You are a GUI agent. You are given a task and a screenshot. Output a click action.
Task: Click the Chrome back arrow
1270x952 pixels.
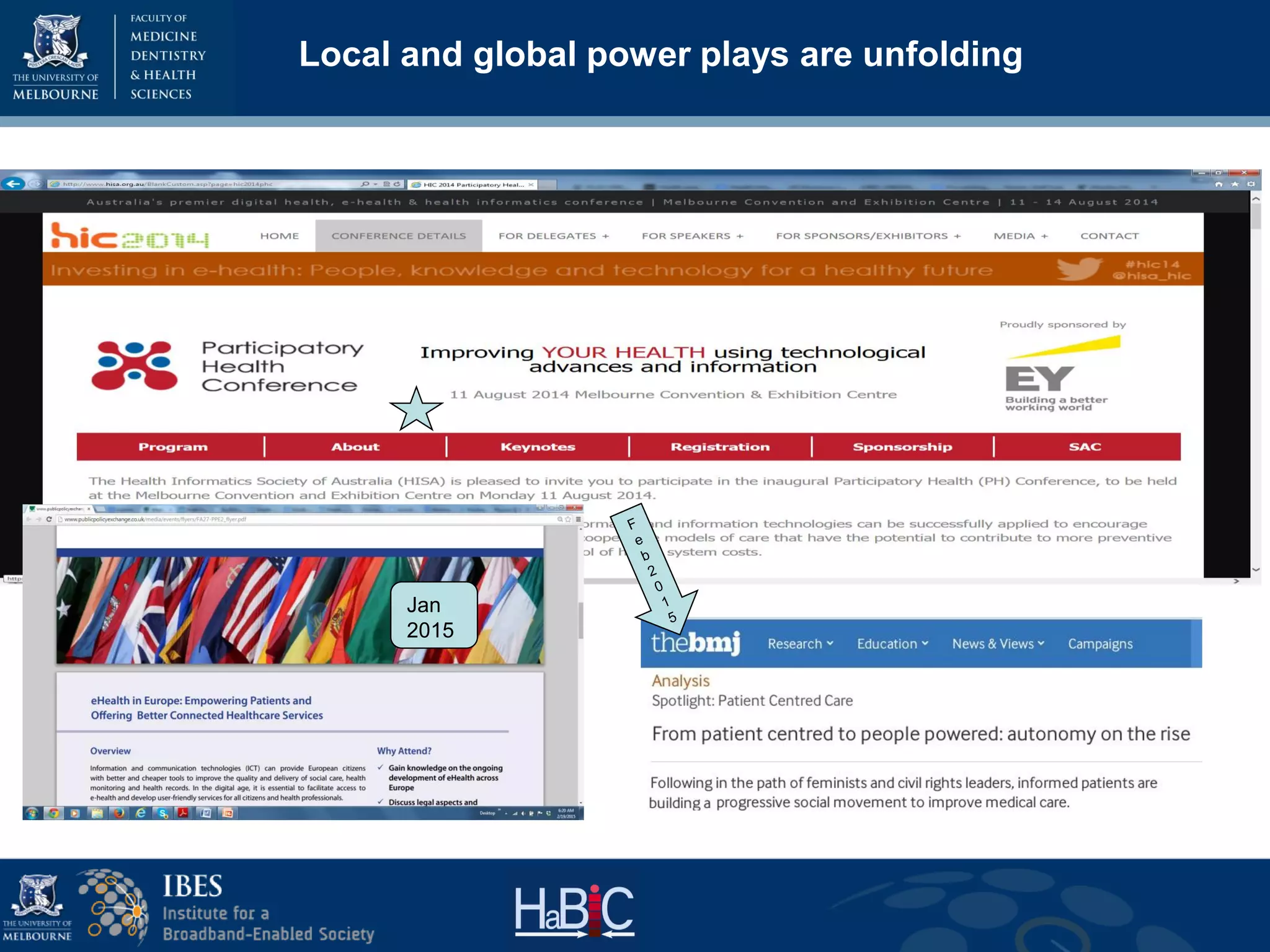click(29, 519)
